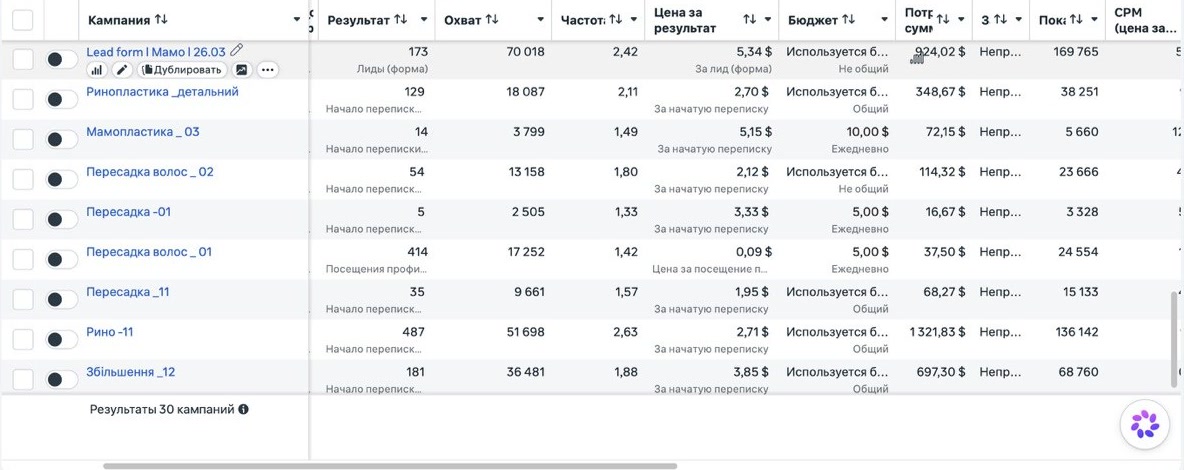Click the filled pencil edit button
The height and width of the screenshot is (470, 1184).
coord(122,70)
